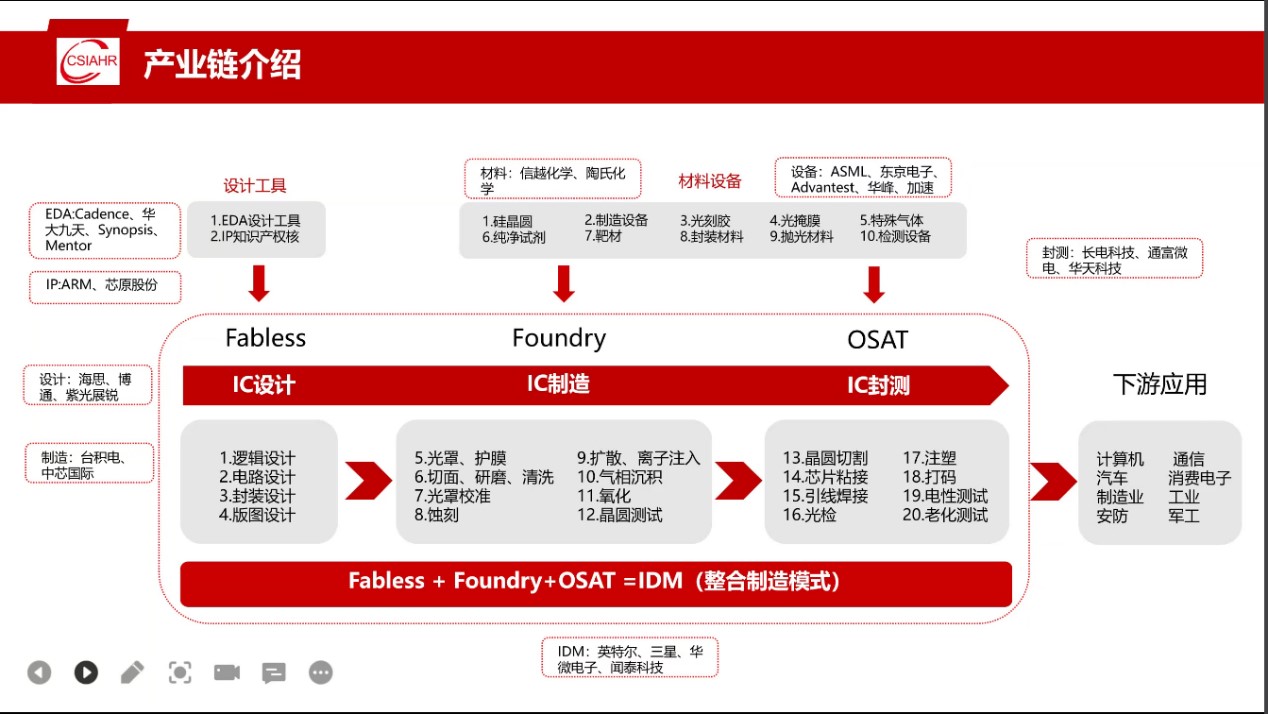
Task: Select the item 5.特殊气体
Action: point(892,220)
